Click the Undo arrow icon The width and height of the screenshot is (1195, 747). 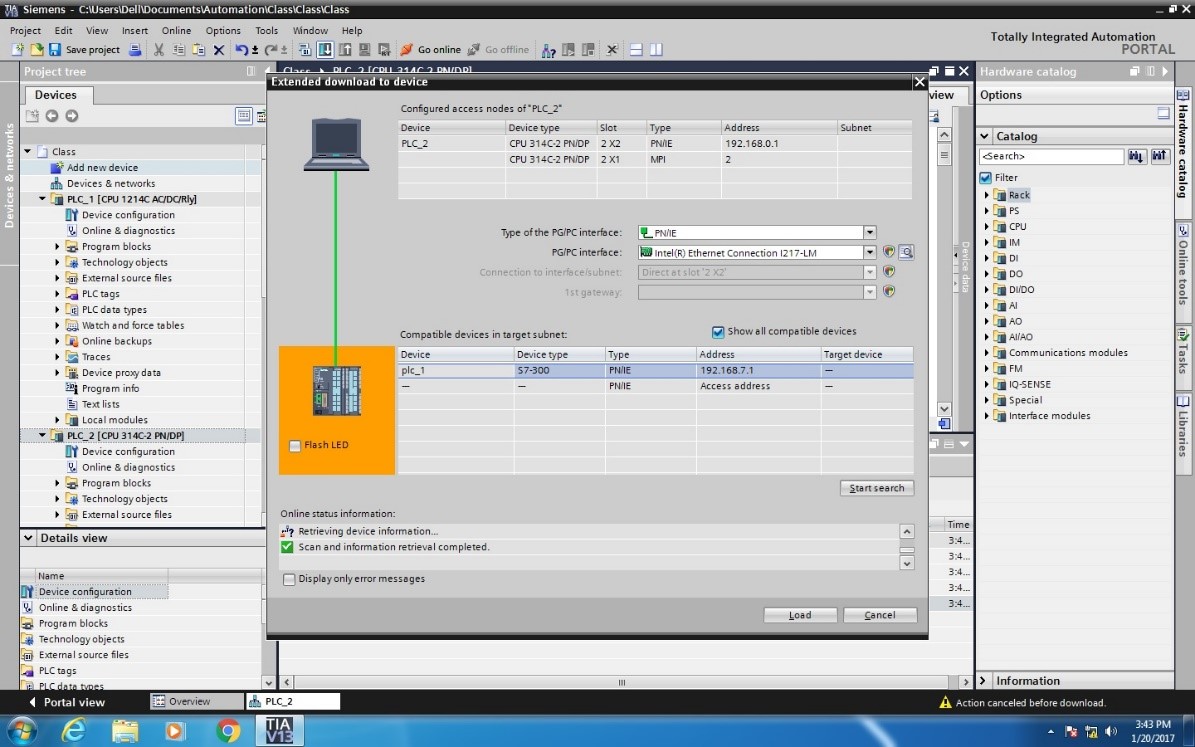tap(242, 50)
